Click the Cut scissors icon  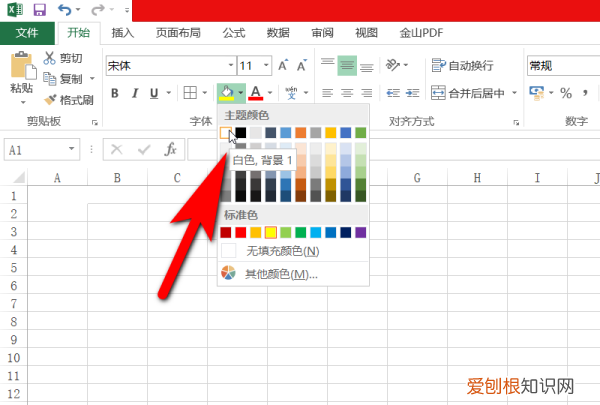(x=49, y=58)
